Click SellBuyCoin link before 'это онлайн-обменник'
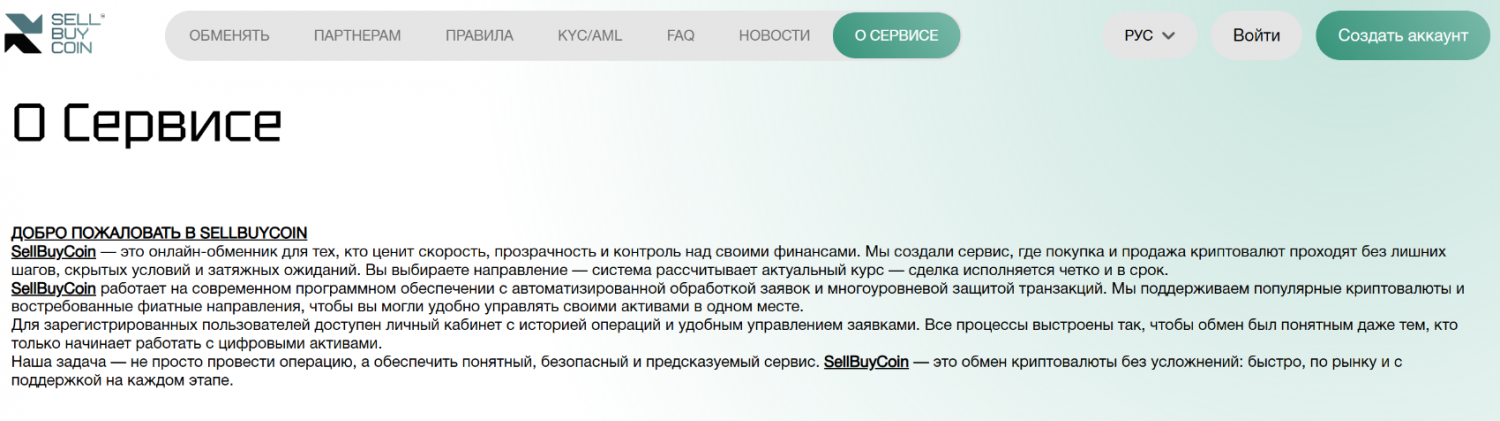Screen dimensions: 1500x421 coord(53,252)
